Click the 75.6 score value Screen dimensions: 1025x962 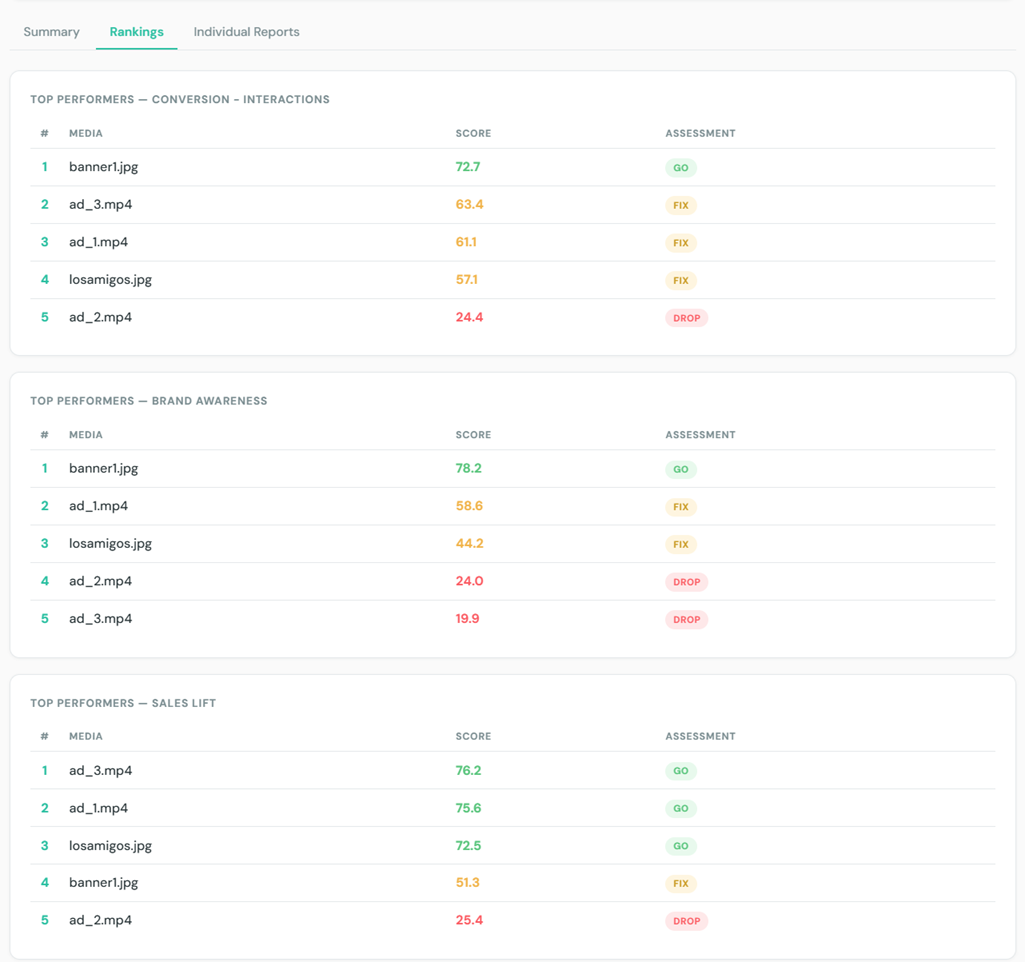coord(469,808)
